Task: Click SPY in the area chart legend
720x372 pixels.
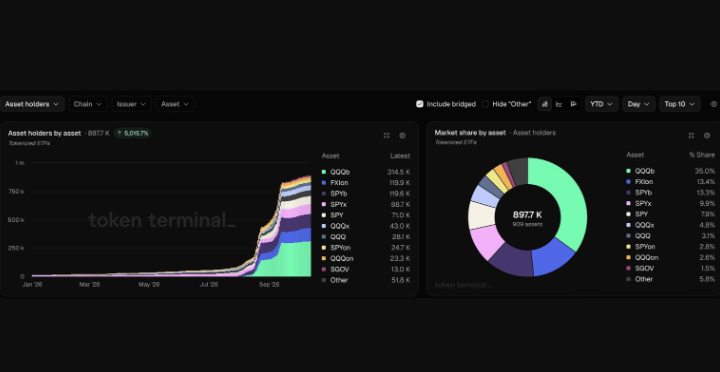Action: pos(337,215)
